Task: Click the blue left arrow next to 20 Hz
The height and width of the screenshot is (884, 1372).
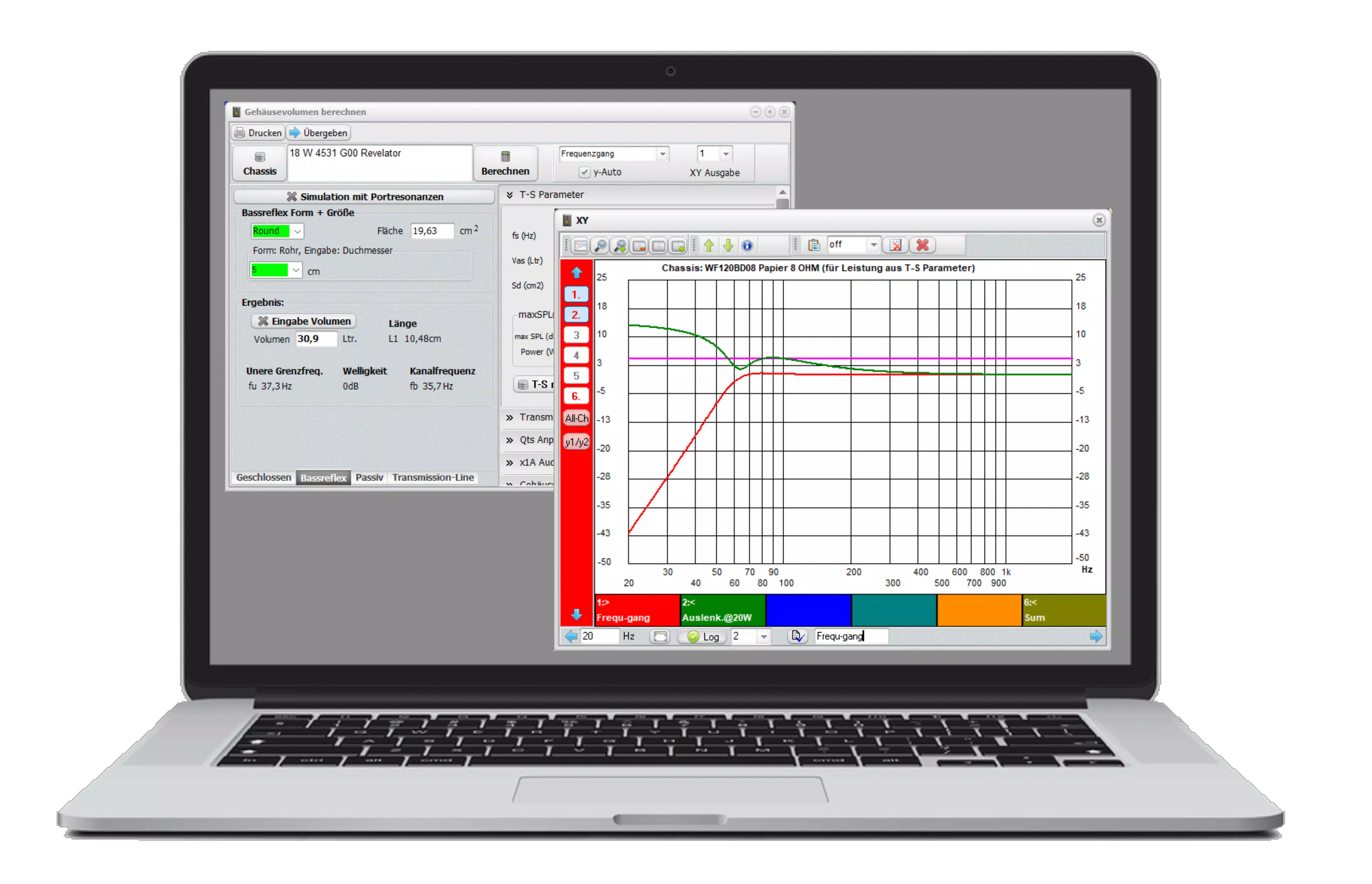Action: click(x=571, y=636)
